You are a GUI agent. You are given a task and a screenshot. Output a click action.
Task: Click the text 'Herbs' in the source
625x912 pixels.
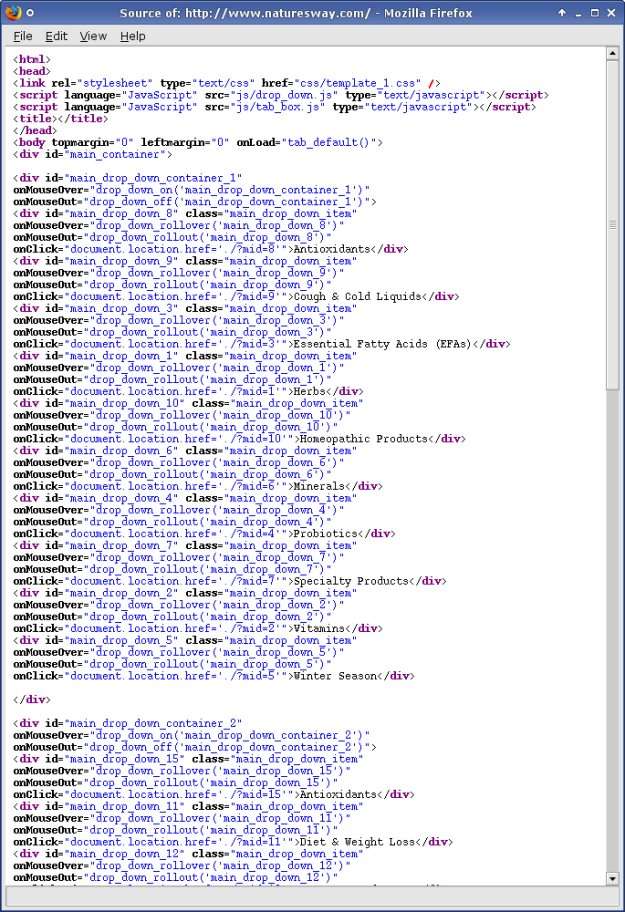click(309, 391)
